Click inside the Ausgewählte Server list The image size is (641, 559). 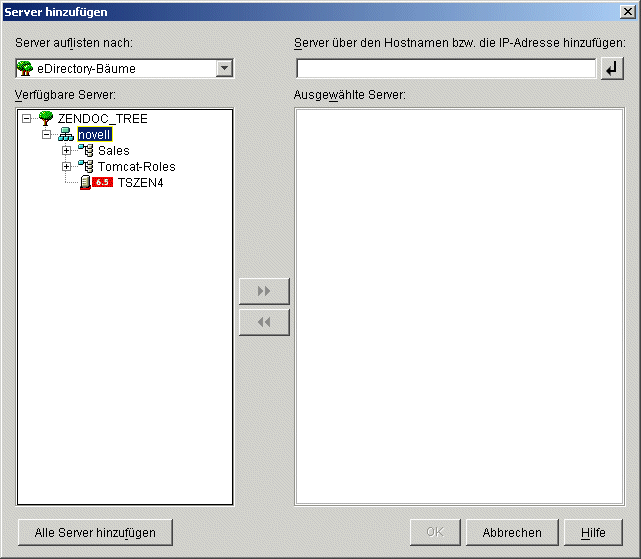(459, 307)
